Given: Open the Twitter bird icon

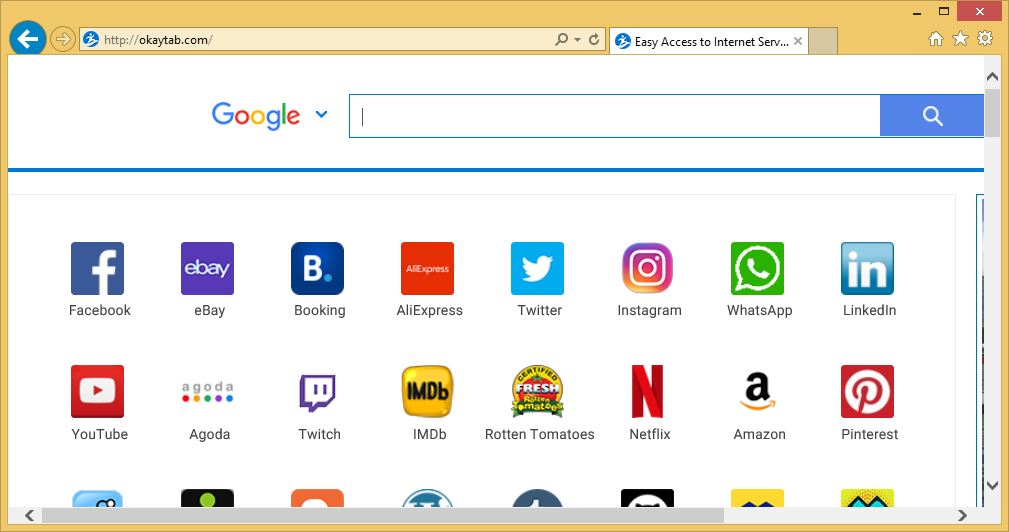Looking at the screenshot, I should [x=537, y=268].
